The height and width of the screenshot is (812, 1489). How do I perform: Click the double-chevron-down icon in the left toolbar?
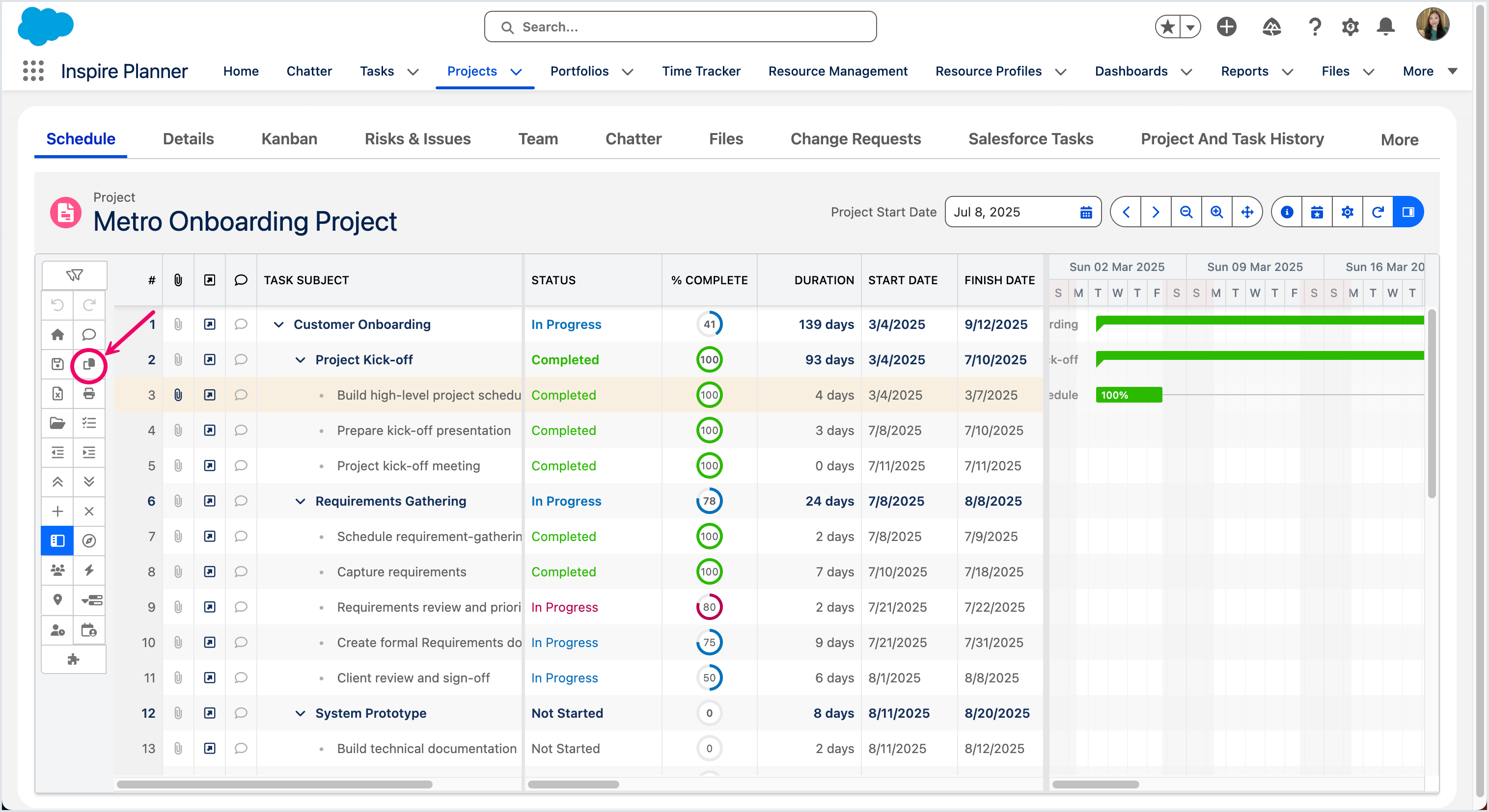pyautogui.click(x=89, y=482)
